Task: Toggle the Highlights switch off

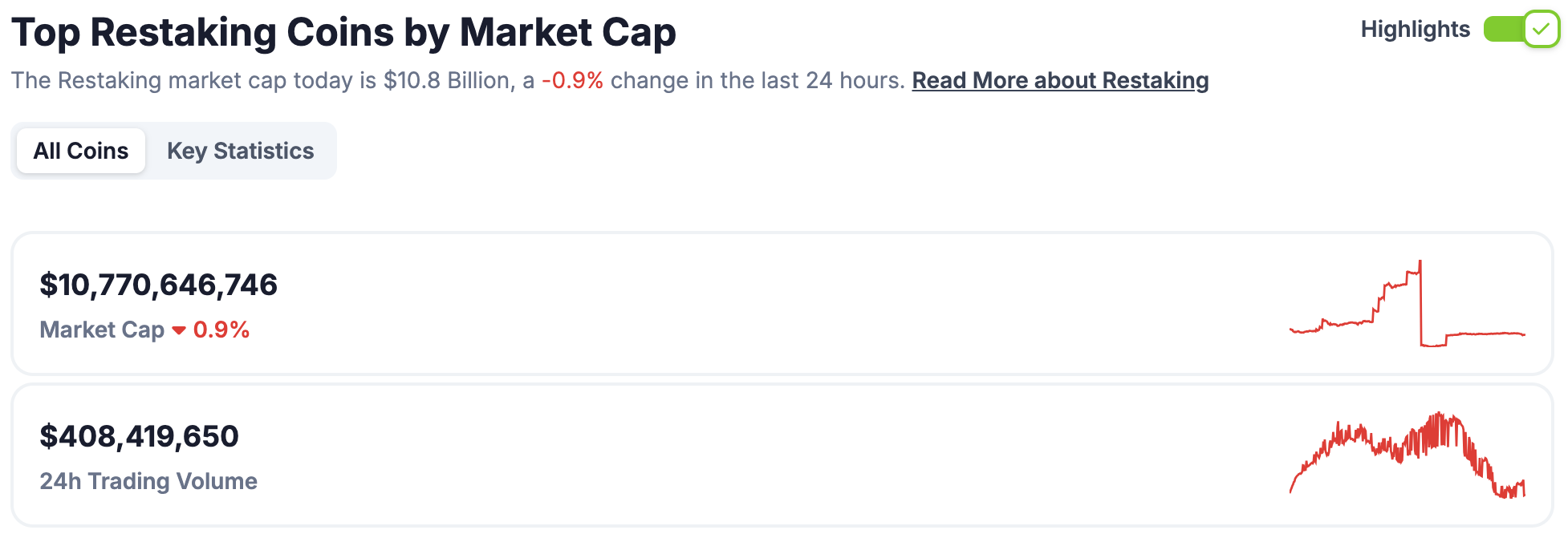Action: [1521, 30]
